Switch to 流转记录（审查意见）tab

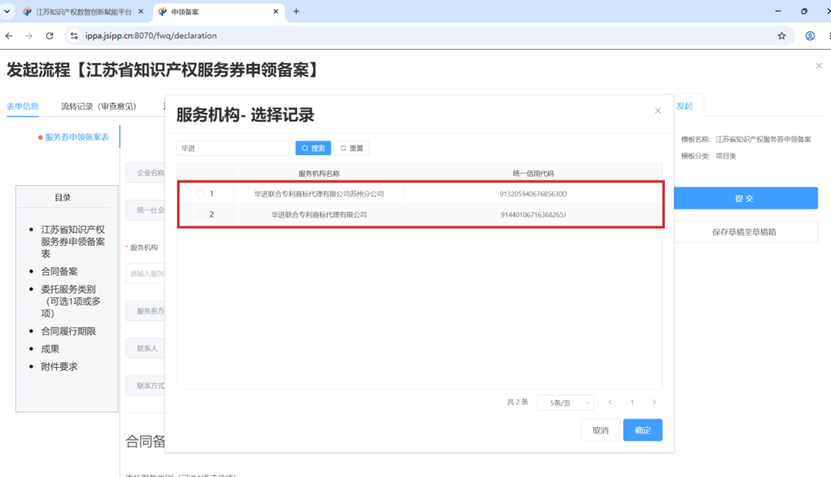99,107
